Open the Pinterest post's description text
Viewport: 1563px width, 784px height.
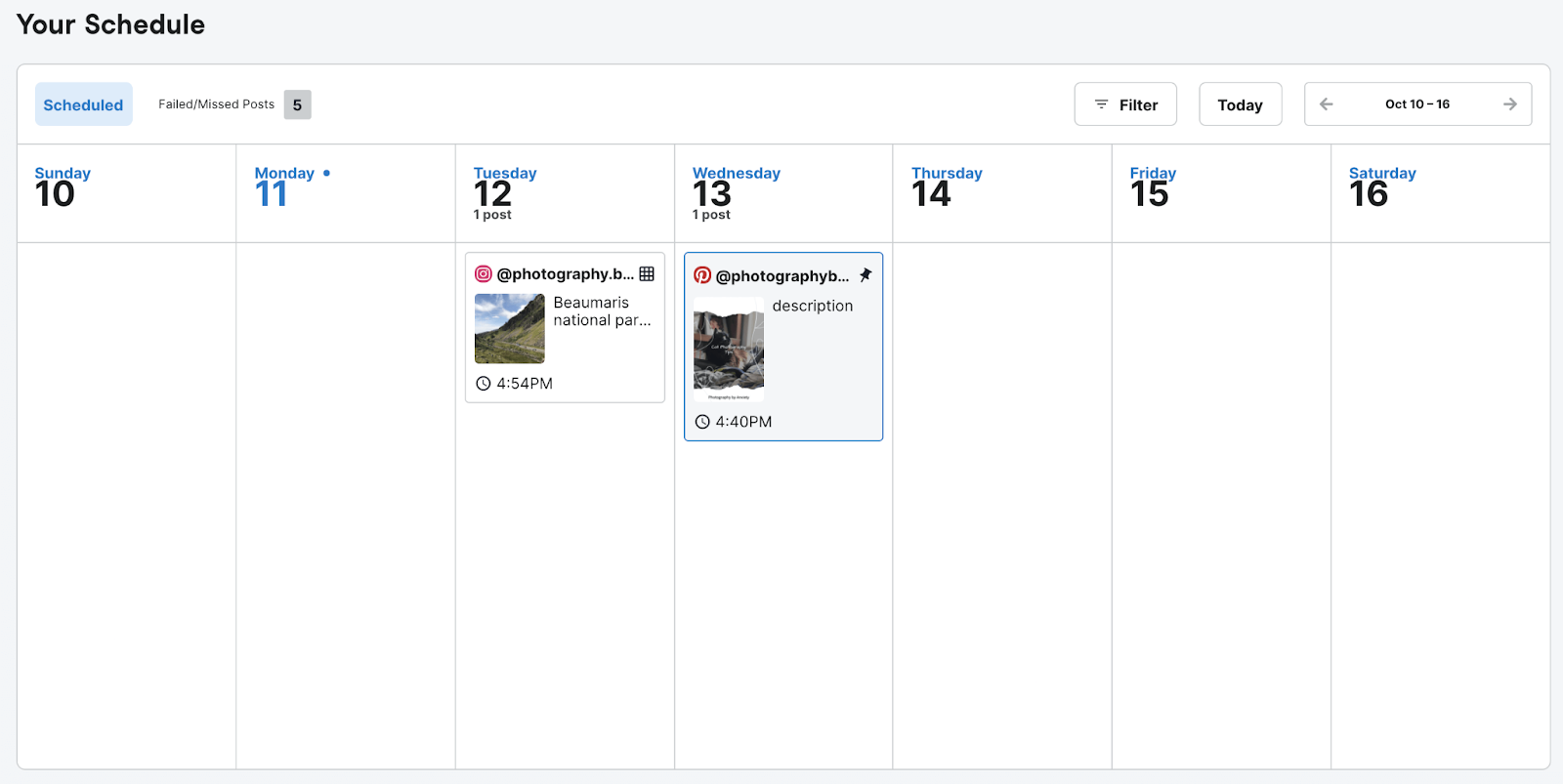pos(812,307)
